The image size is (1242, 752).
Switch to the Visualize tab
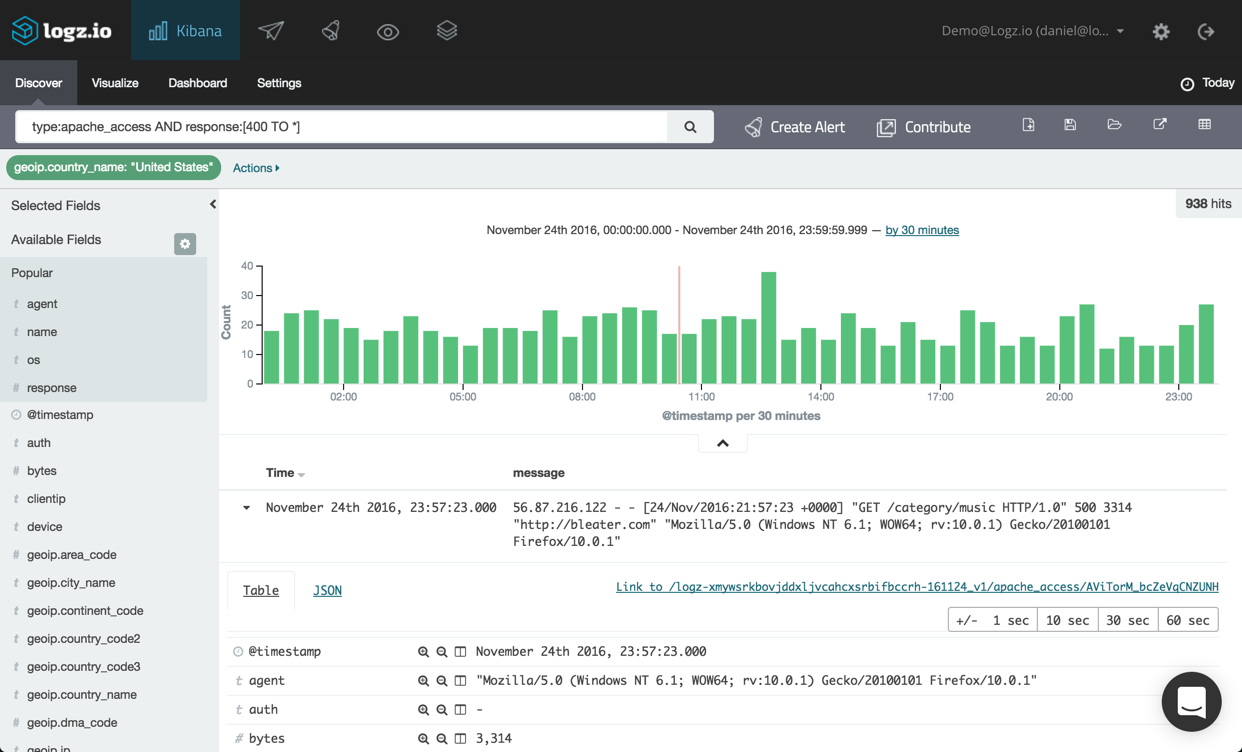(x=115, y=83)
